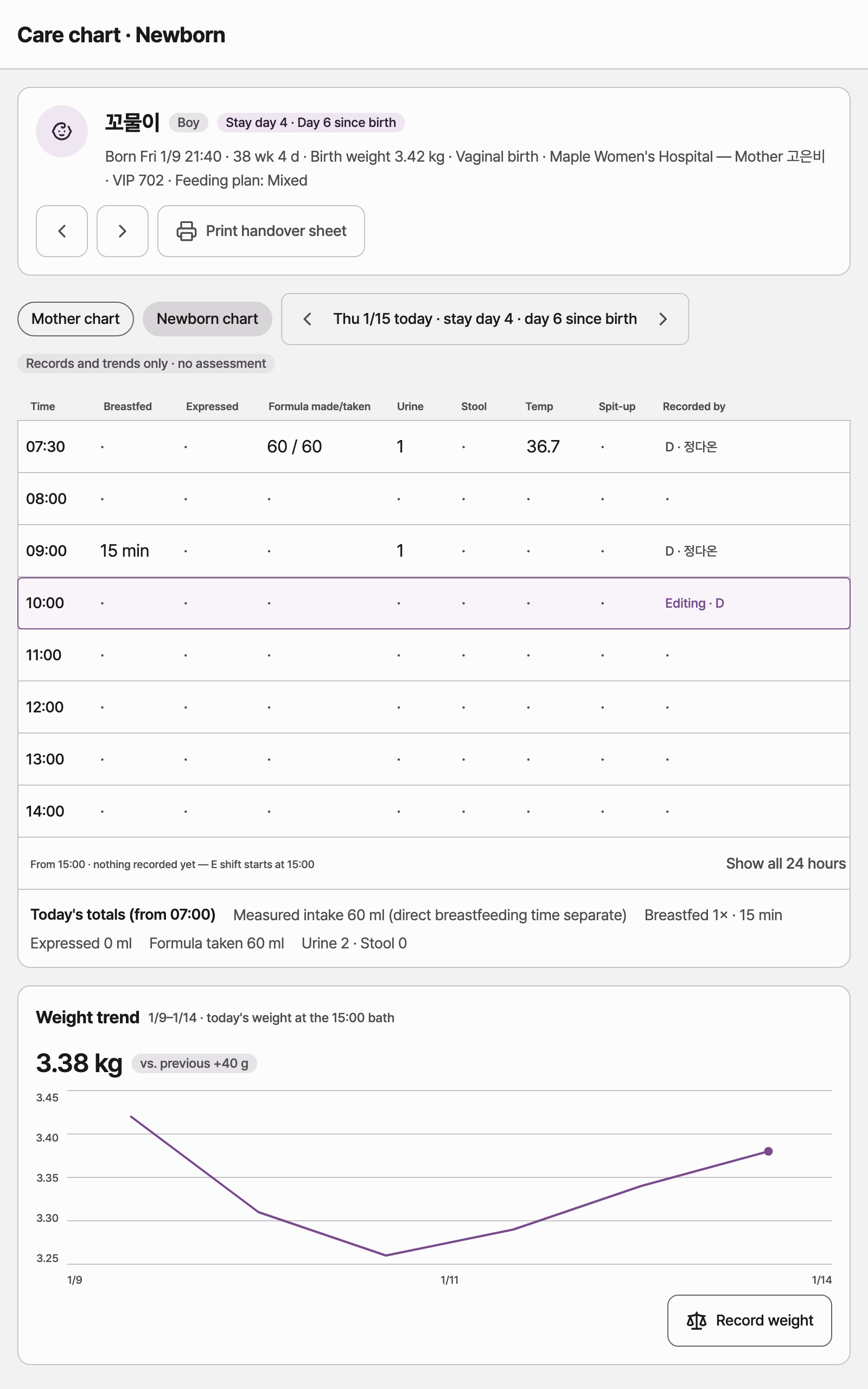The height and width of the screenshot is (1389, 868).
Task: Click the scale icon in Record weight
Action: tap(697, 1321)
